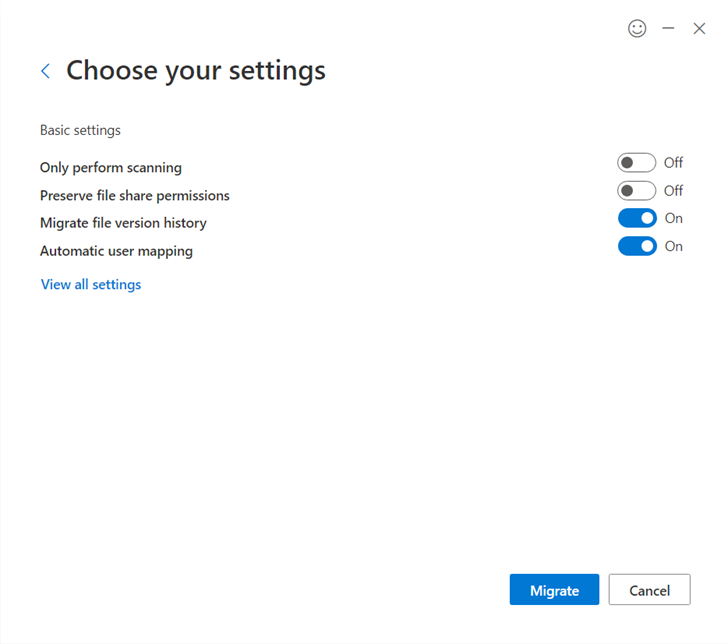Click the 'On' text beside Migrate file version history

(674, 218)
